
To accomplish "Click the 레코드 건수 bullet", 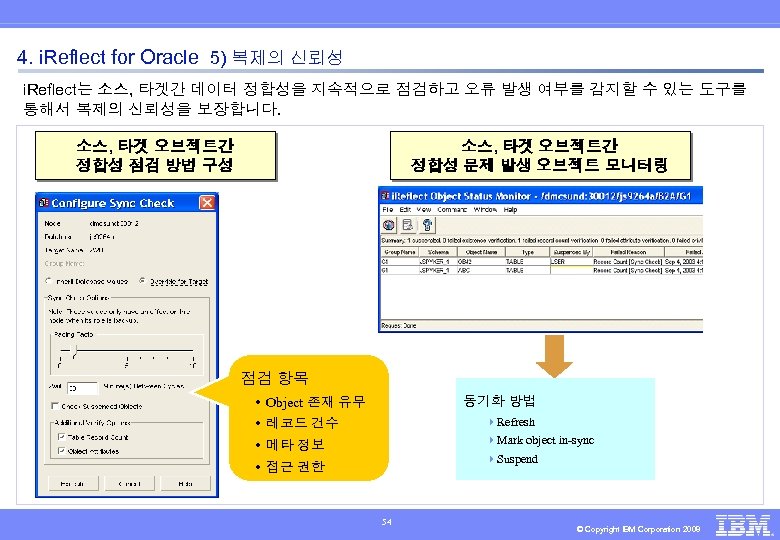I will point(302,423).
